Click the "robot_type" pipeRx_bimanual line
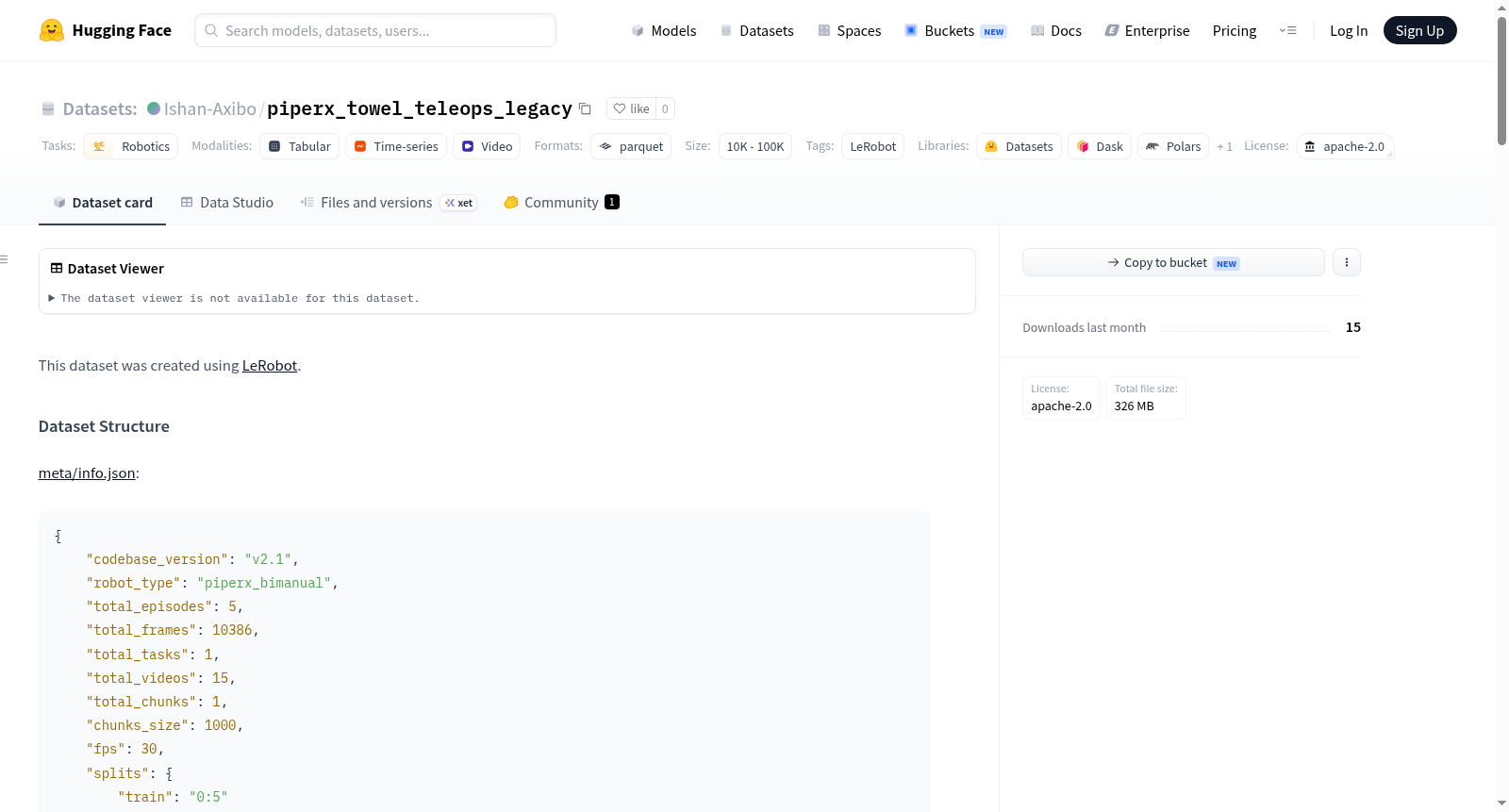The width and height of the screenshot is (1509, 812). (x=212, y=583)
